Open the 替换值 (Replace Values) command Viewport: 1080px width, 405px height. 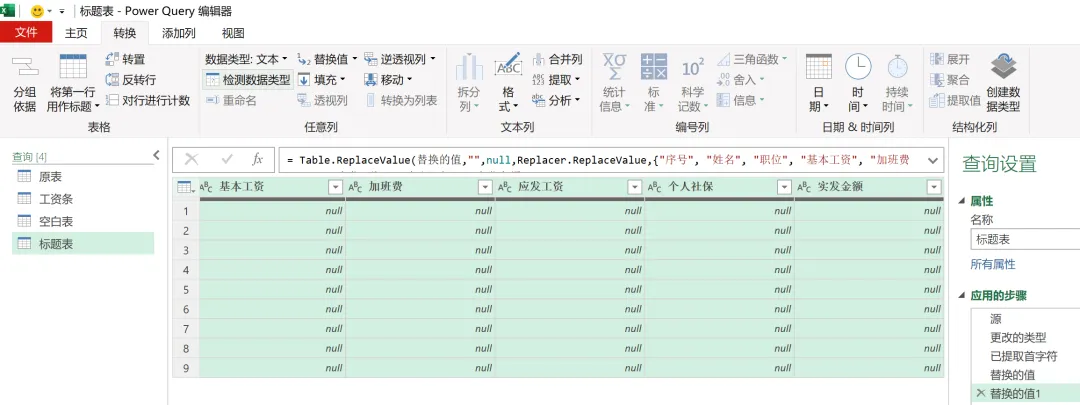[326, 59]
